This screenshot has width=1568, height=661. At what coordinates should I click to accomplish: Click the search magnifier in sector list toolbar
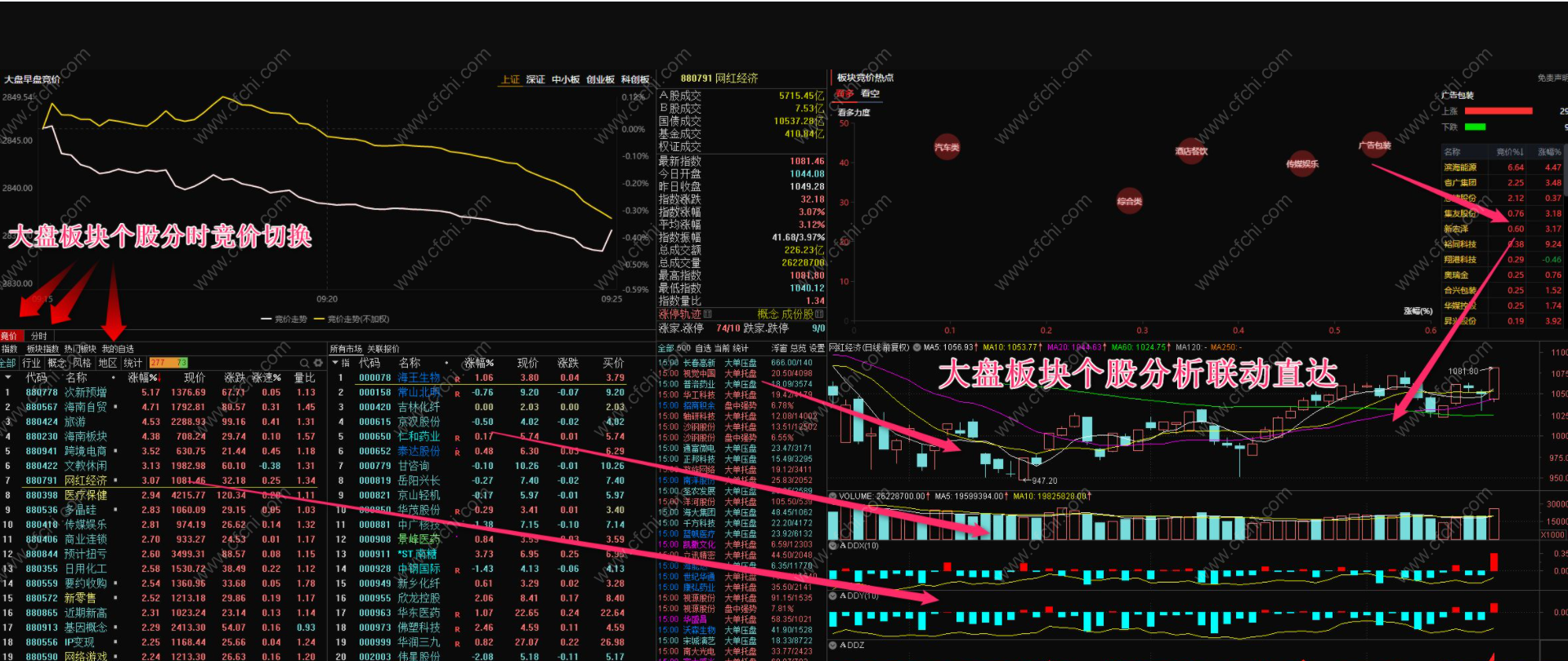[305, 363]
